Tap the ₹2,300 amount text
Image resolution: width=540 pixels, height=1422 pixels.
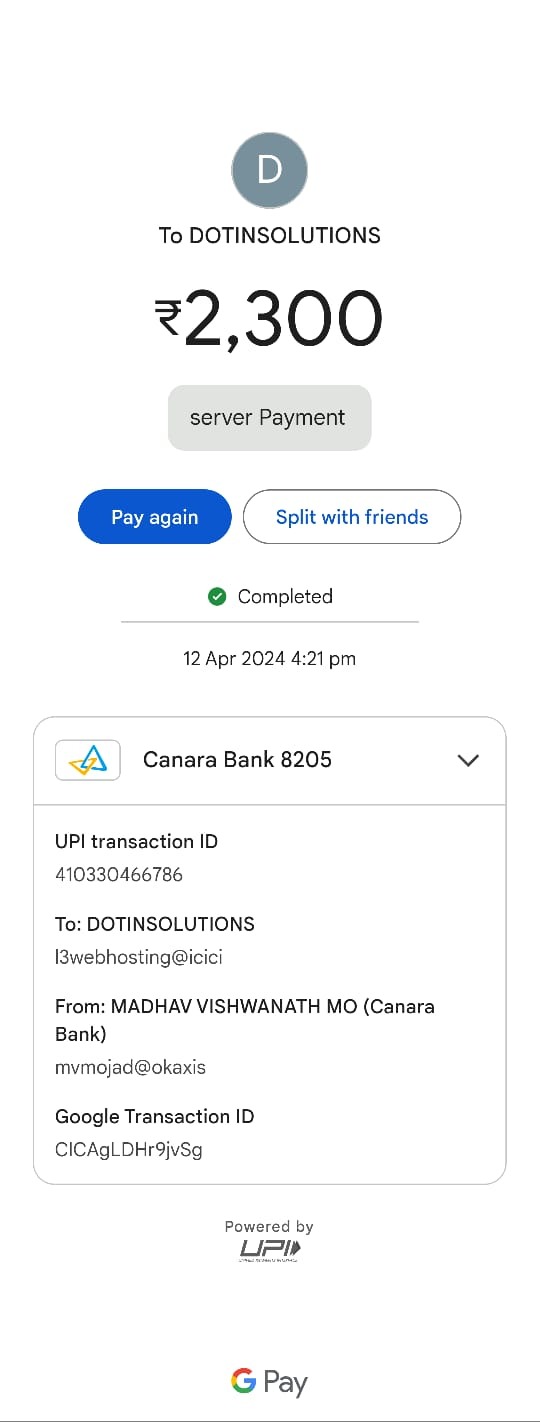(x=269, y=319)
